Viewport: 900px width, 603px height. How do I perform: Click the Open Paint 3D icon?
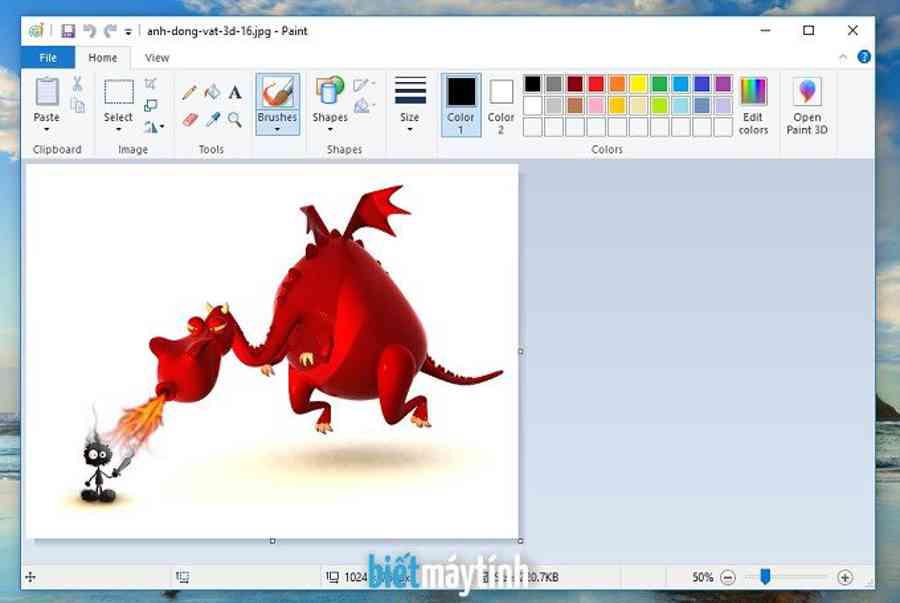pyautogui.click(x=807, y=91)
